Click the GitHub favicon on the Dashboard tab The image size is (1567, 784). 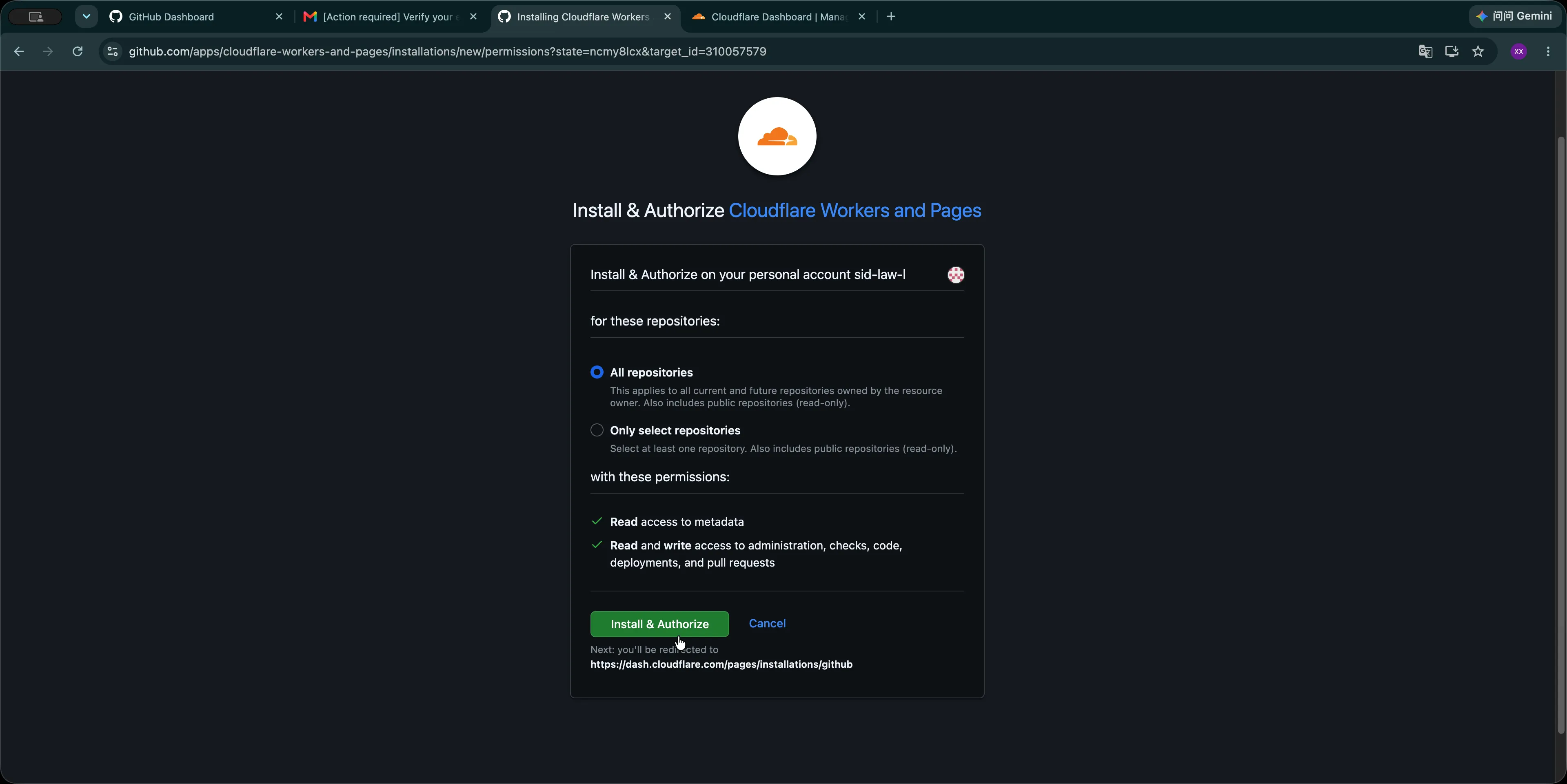(x=115, y=16)
